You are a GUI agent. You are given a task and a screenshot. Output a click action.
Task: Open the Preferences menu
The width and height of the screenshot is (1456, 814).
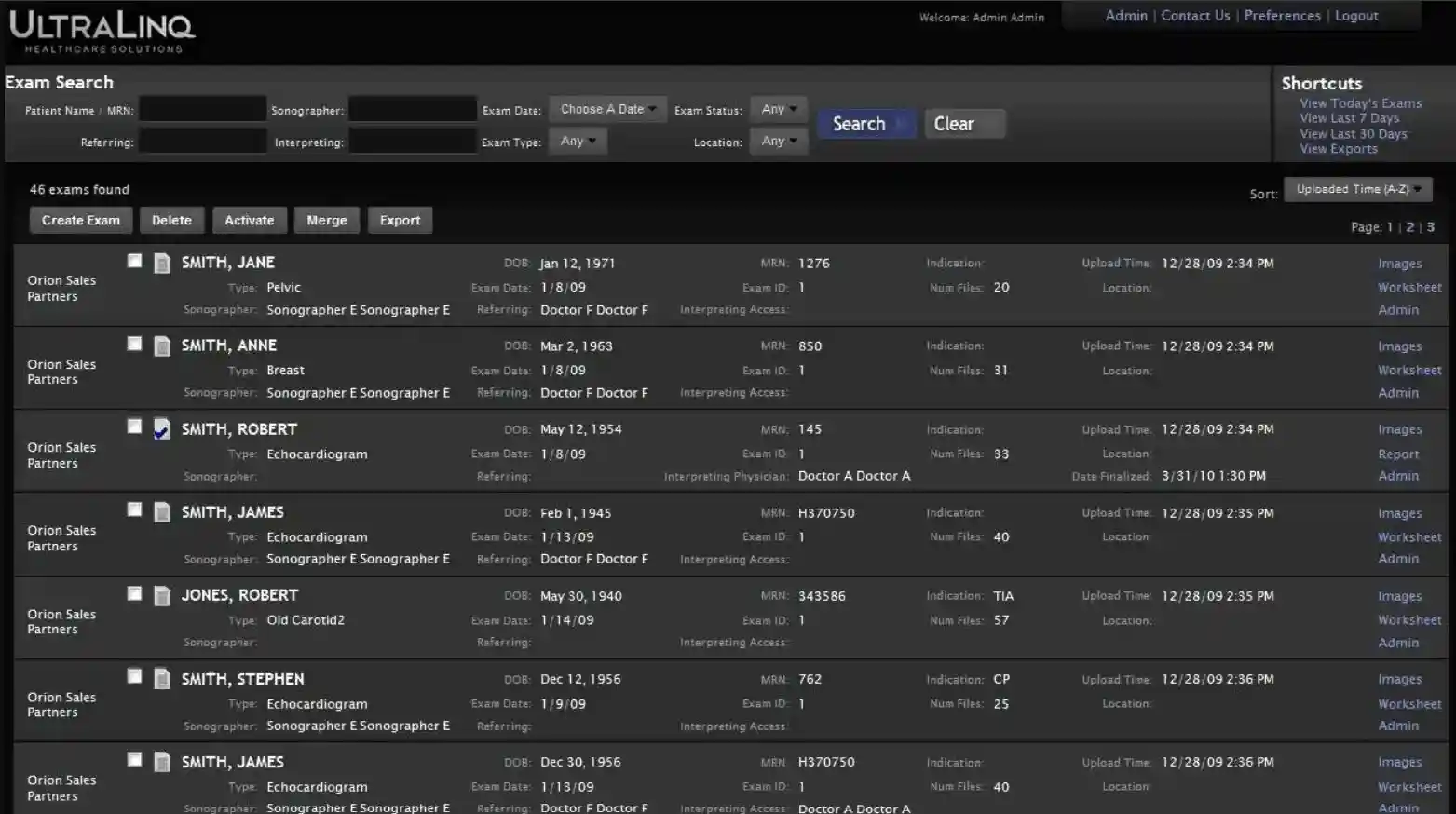(x=1283, y=15)
